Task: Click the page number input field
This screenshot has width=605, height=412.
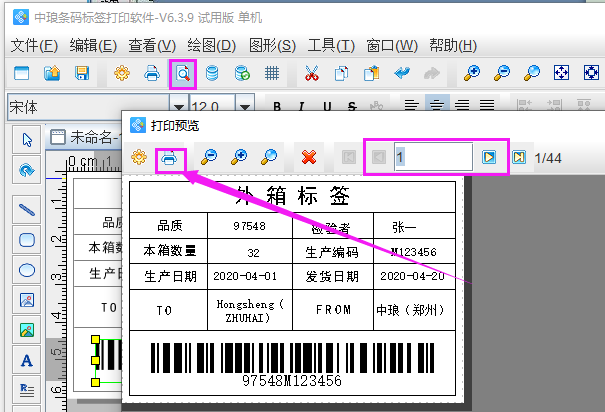Action: pos(432,157)
